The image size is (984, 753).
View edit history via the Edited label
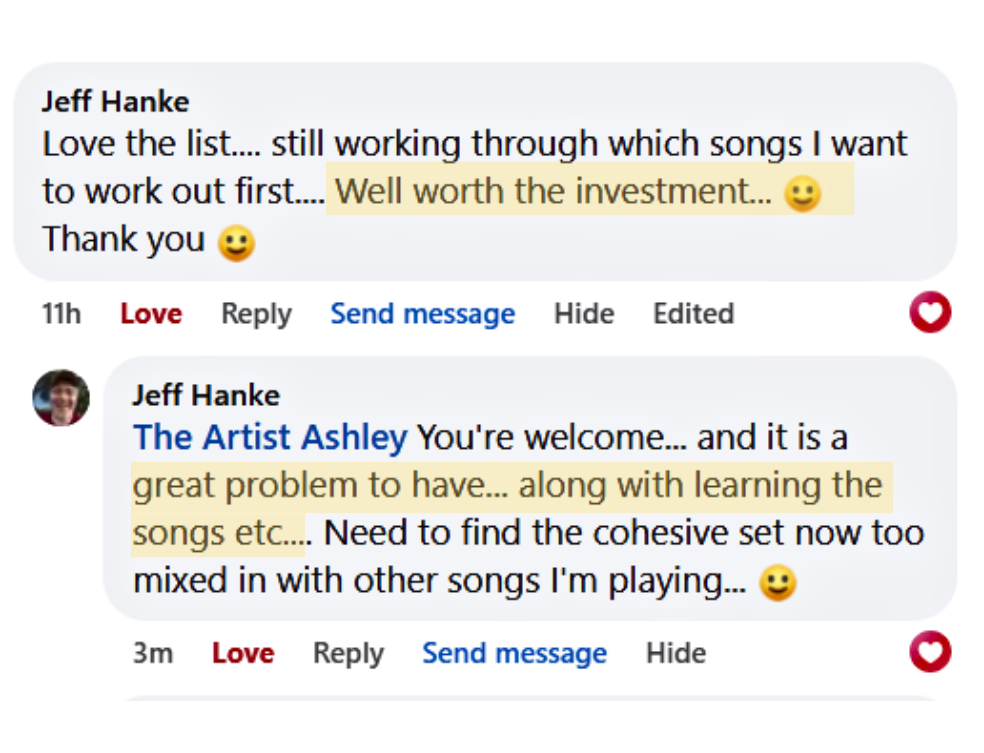coord(693,314)
